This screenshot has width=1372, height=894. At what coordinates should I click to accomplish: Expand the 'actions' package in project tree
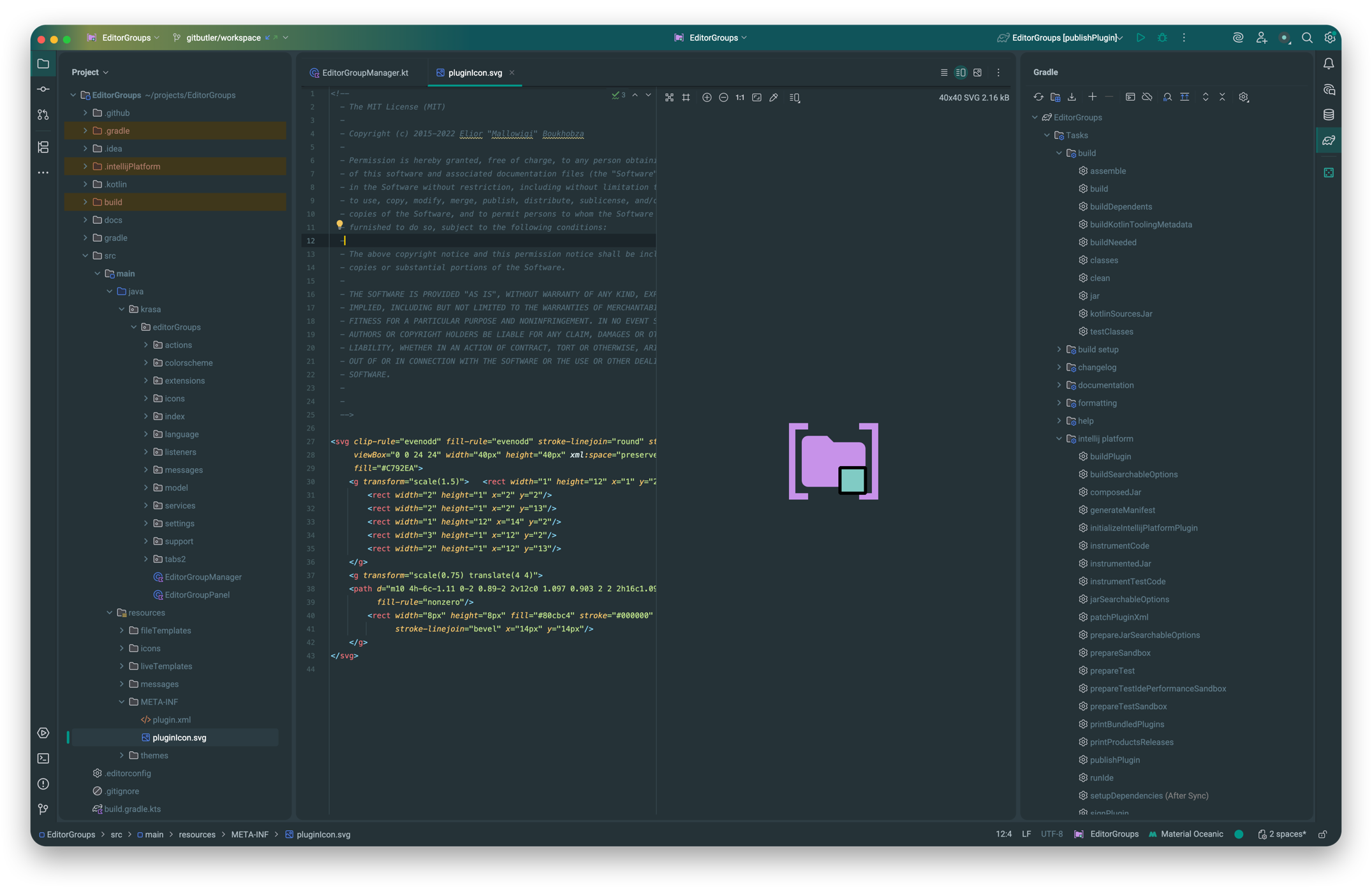pos(145,344)
